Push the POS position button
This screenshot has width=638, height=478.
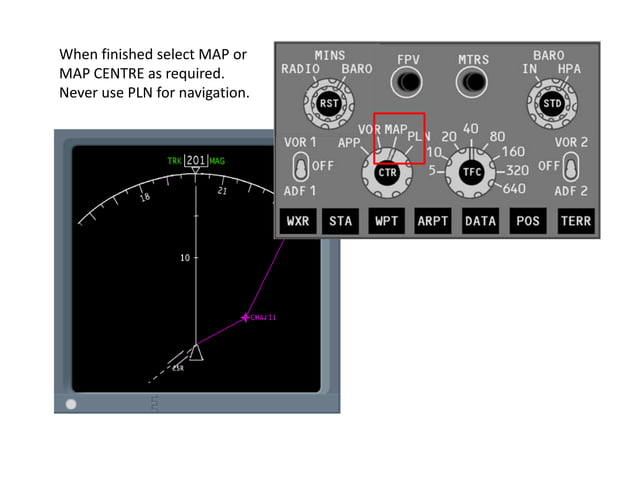(528, 221)
